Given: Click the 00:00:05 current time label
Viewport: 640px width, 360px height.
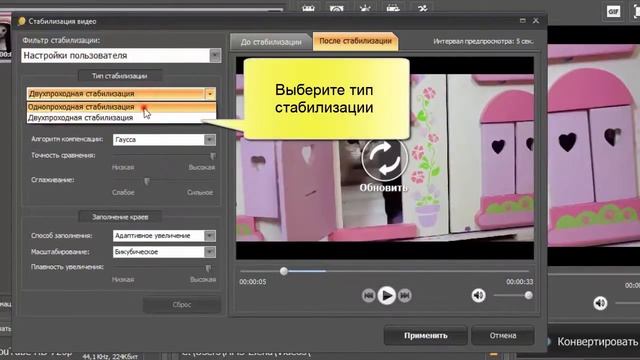Looking at the screenshot, I should 253,282.
